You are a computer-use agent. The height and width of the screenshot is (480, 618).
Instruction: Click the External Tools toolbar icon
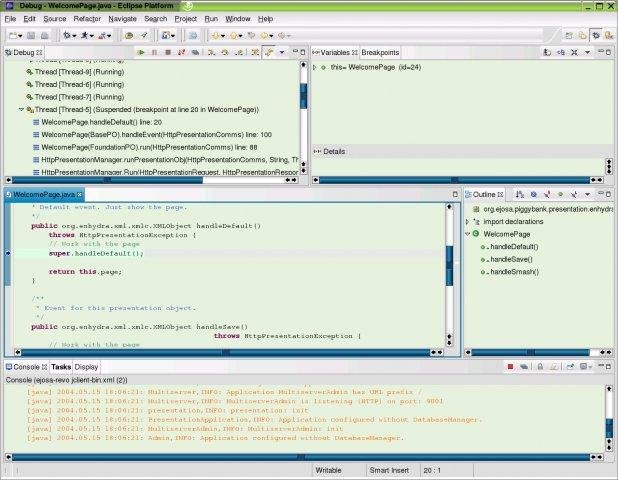tap(102, 35)
